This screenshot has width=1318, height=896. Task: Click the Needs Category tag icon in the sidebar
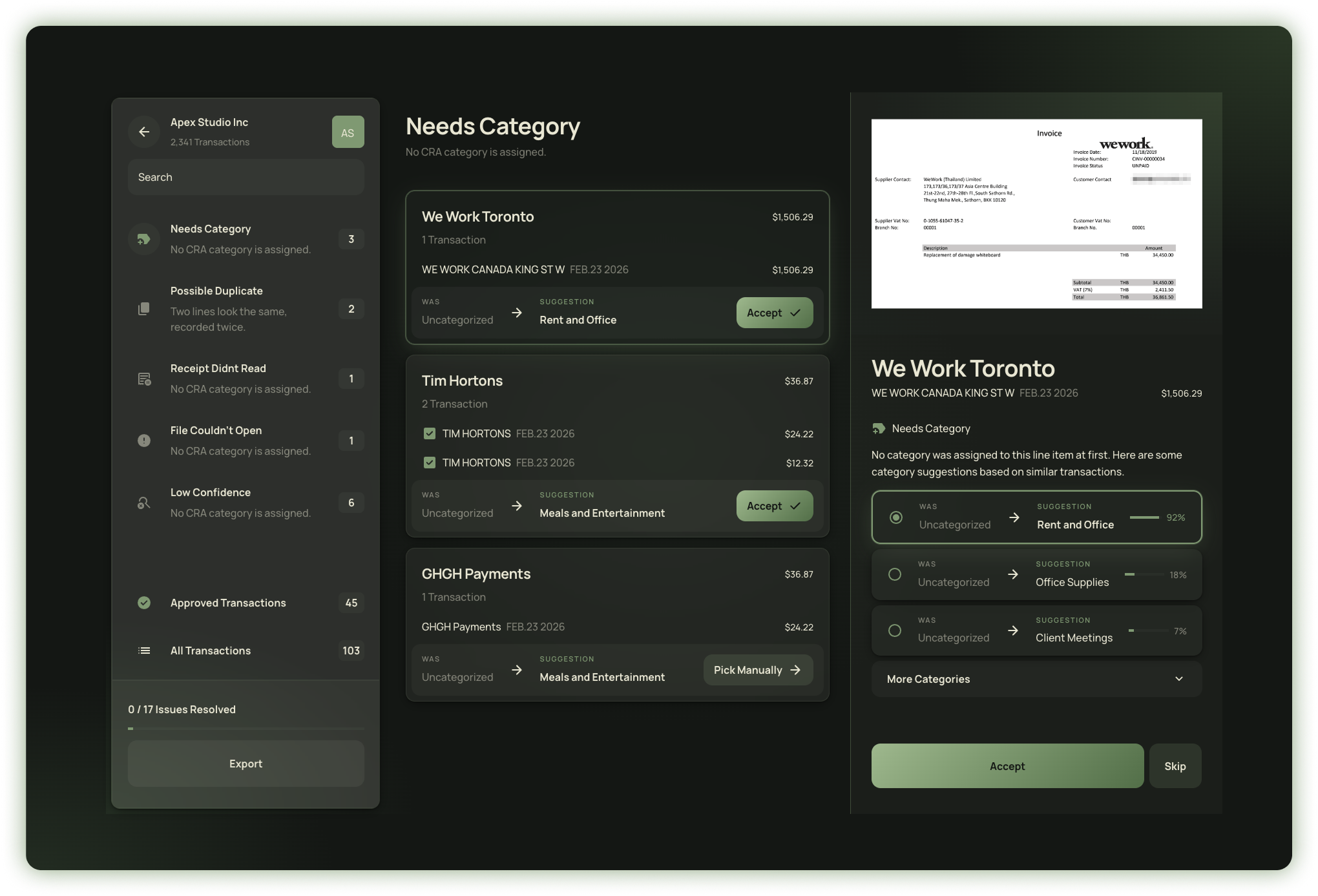[x=144, y=239]
